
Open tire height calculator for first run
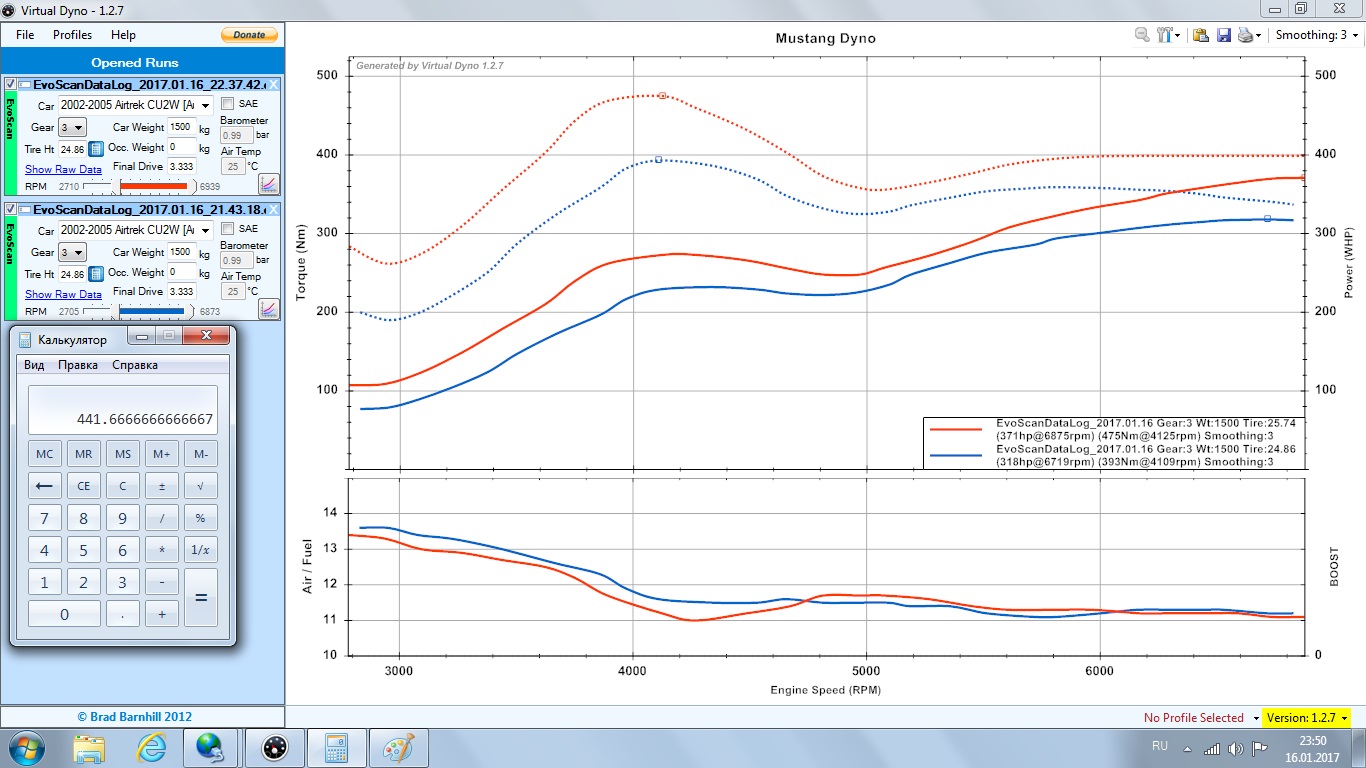96,149
